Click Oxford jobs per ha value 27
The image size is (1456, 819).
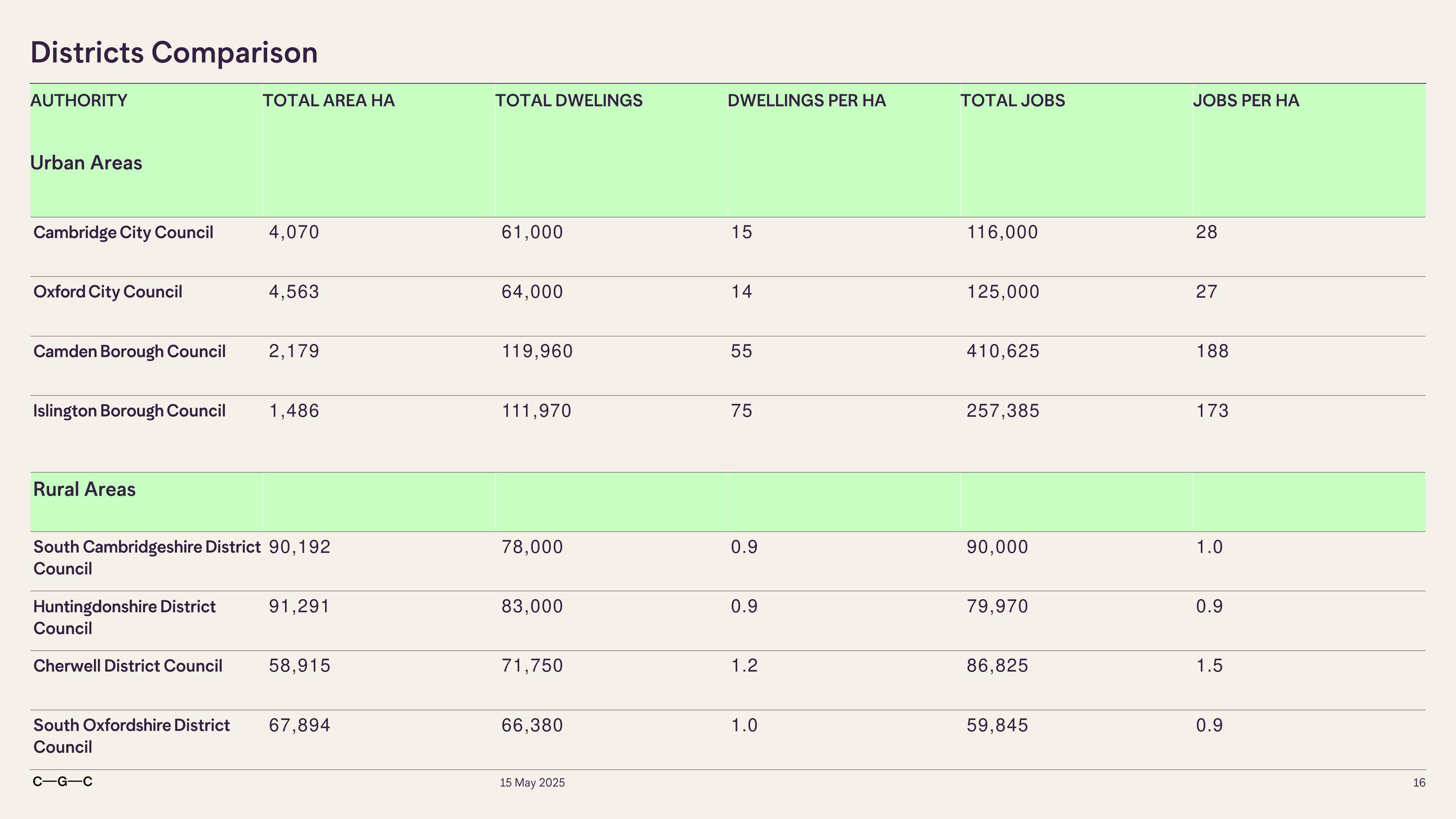click(1207, 292)
